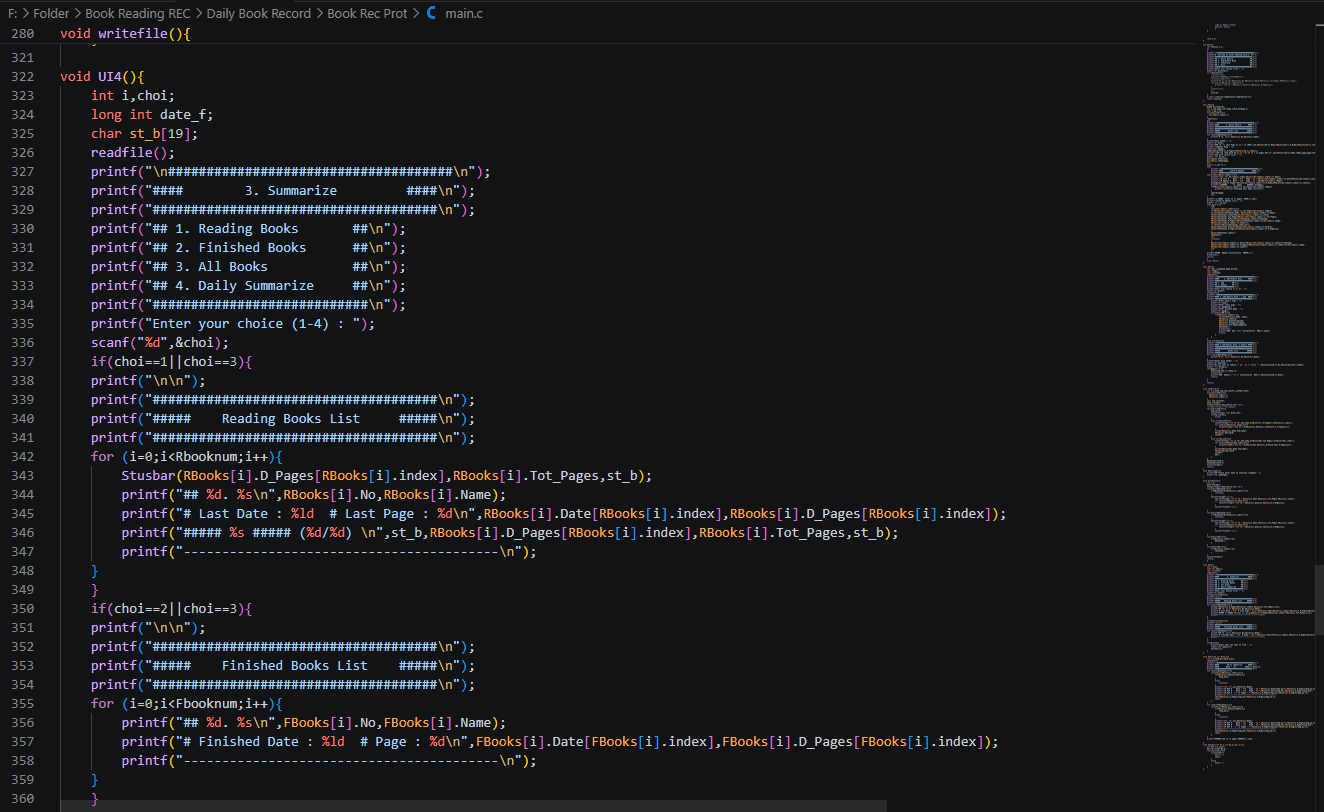The width and height of the screenshot is (1324, 812).
Task: Click the "## 1. Reading Books" string
Action: click(225, 229)
